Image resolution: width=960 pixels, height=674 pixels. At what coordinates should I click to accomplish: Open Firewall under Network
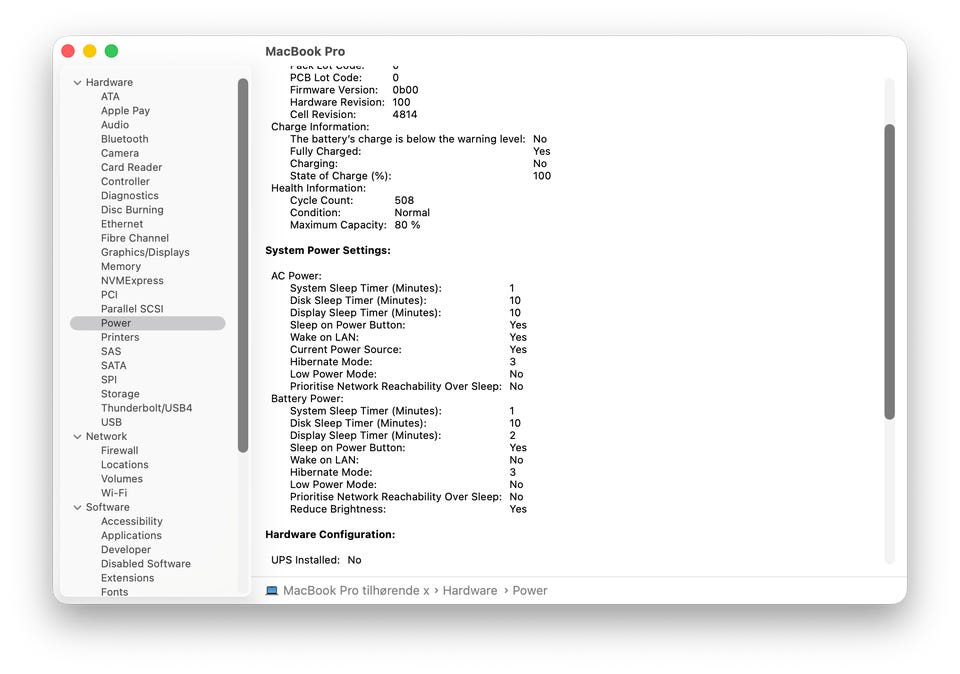click(x=119, y=451)
